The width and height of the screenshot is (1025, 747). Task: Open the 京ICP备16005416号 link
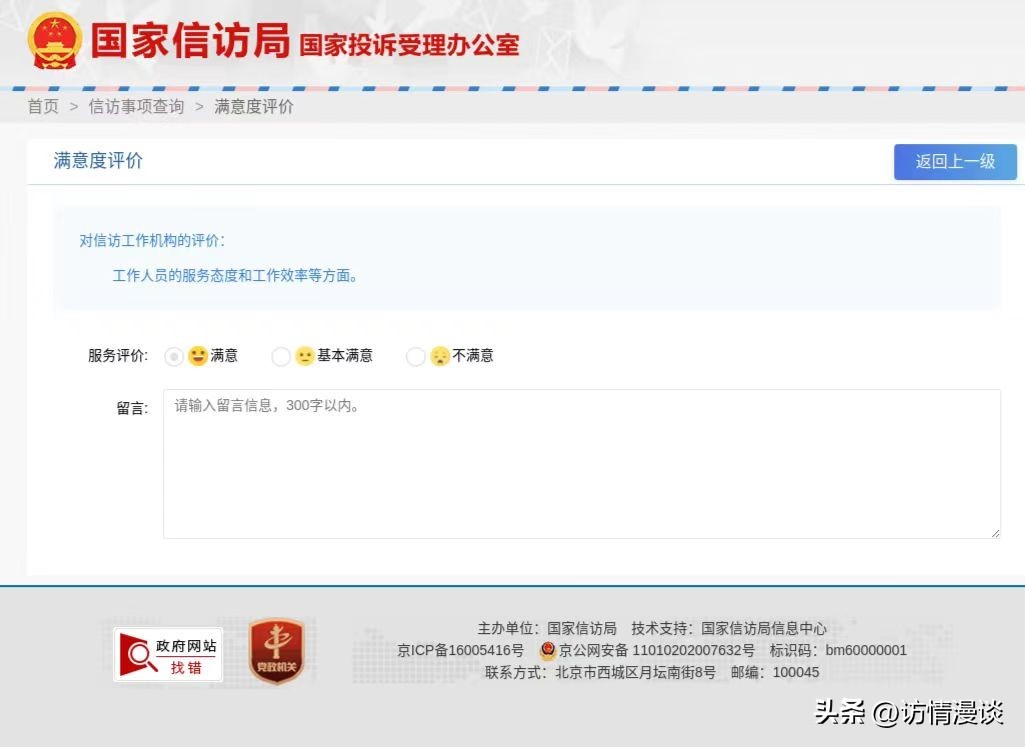click(x=460, y=651)
